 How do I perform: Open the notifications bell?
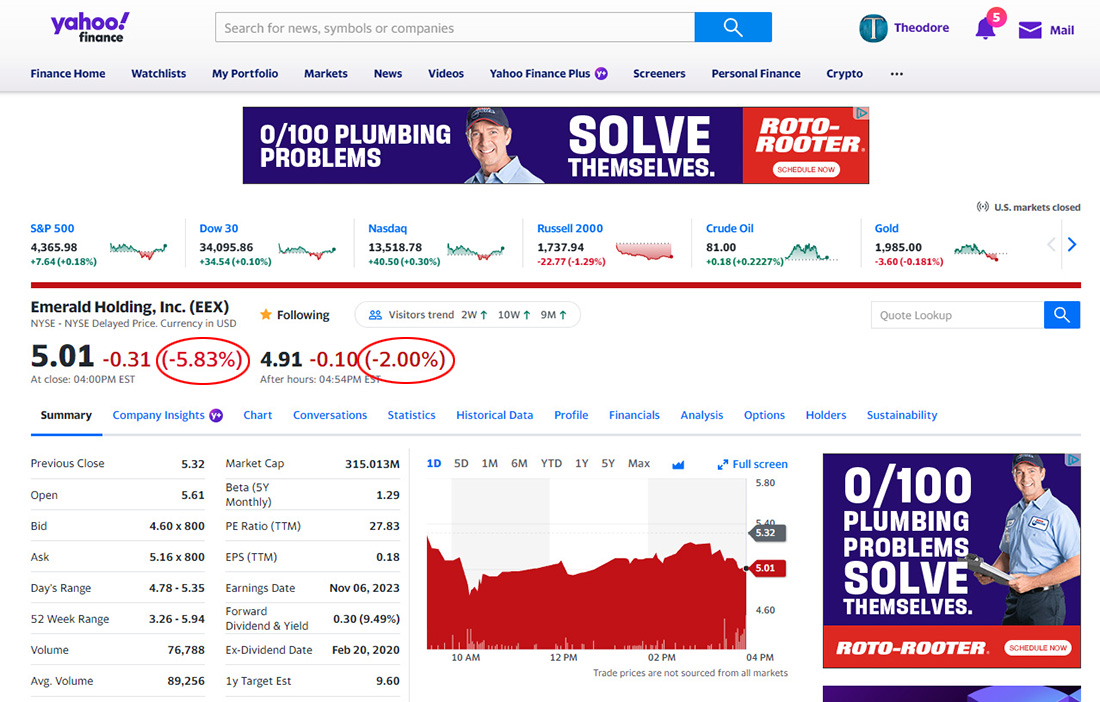pyautogui.click(x=986, y=29)
